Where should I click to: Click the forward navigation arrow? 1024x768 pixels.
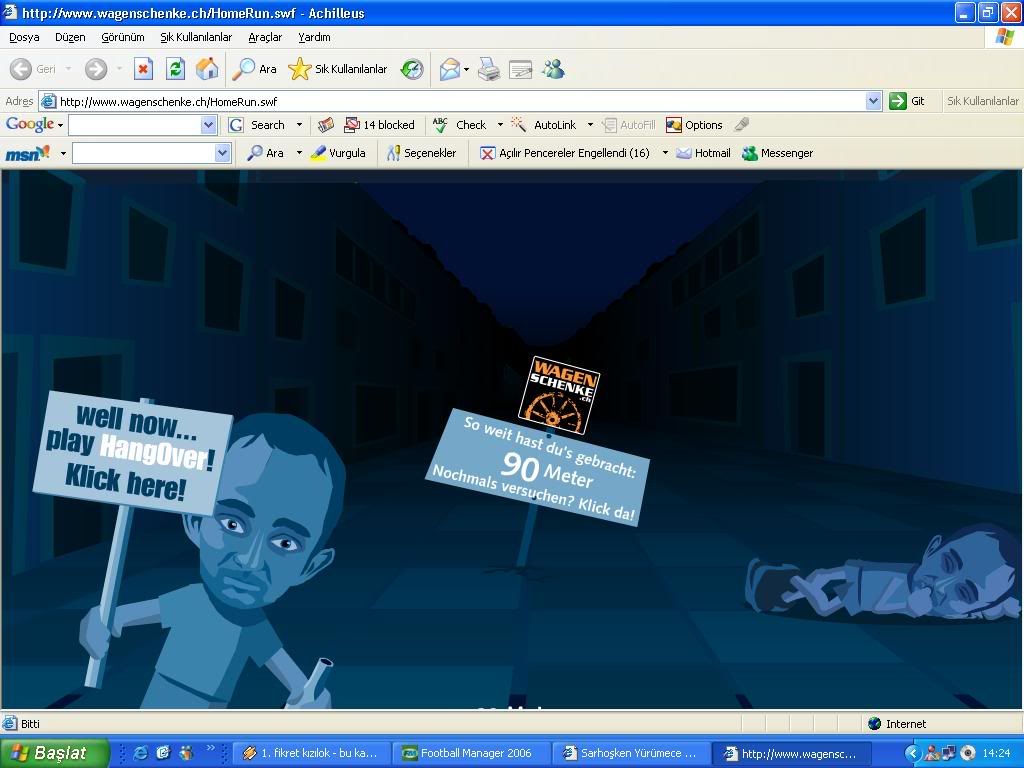(x=96, y=69)
